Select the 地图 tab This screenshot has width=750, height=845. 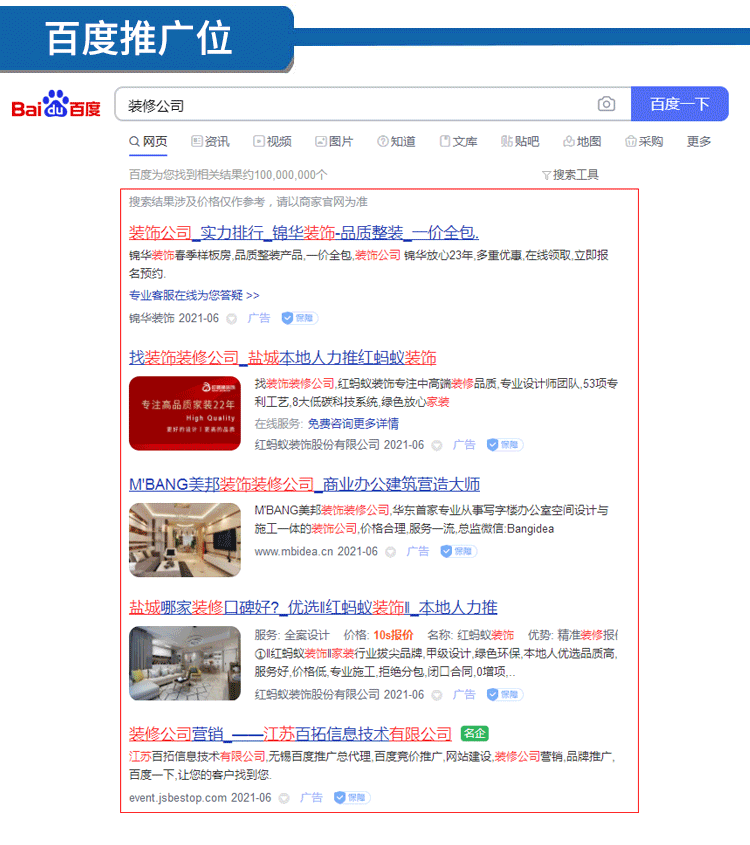point(582,142)
